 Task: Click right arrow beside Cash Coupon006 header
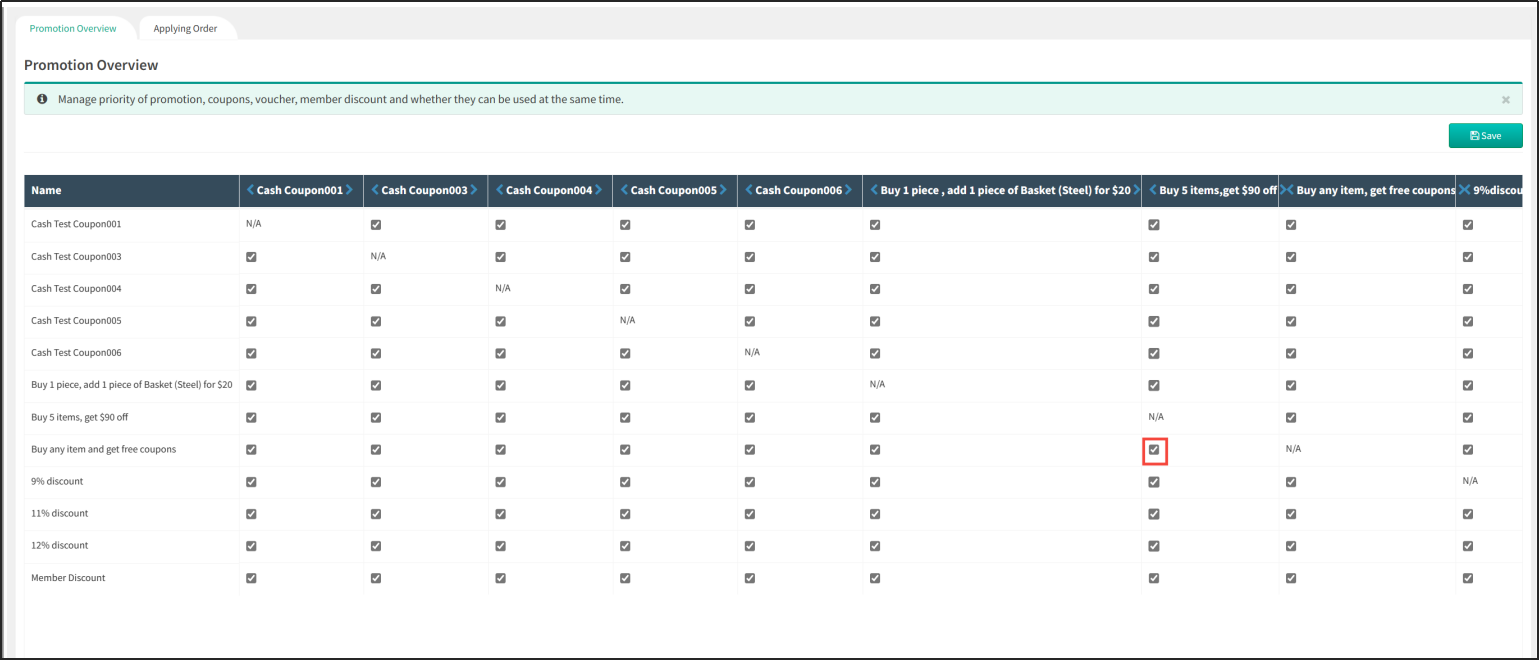[x=848, y=190]
